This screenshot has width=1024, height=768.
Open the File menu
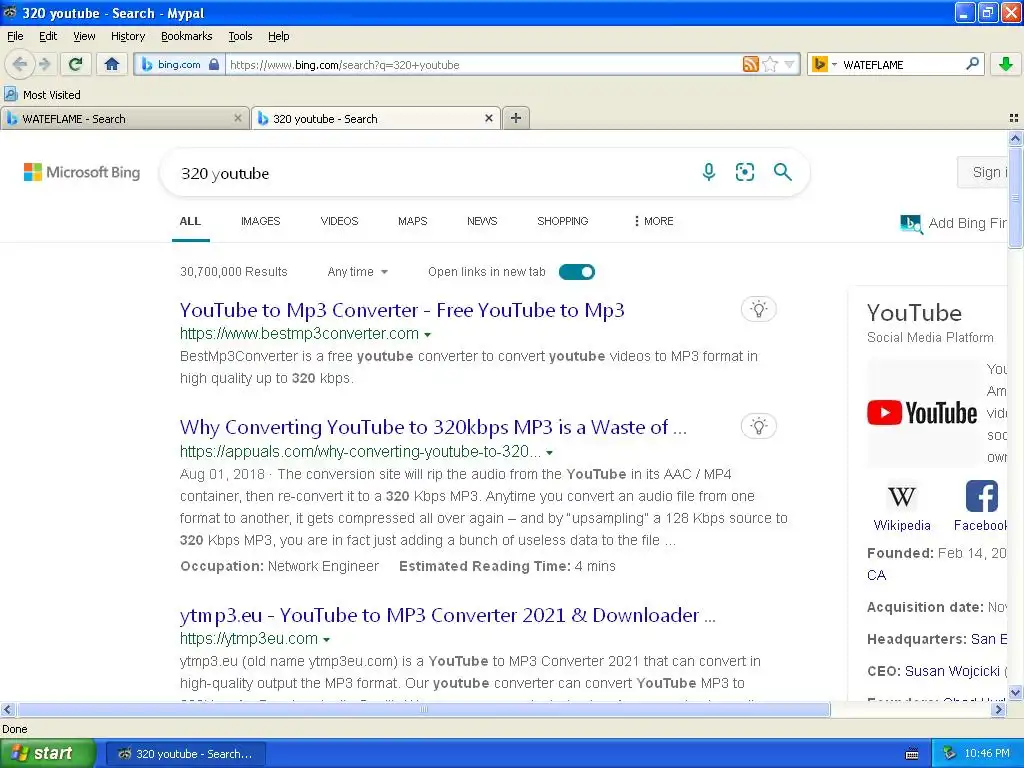[15, 36]
